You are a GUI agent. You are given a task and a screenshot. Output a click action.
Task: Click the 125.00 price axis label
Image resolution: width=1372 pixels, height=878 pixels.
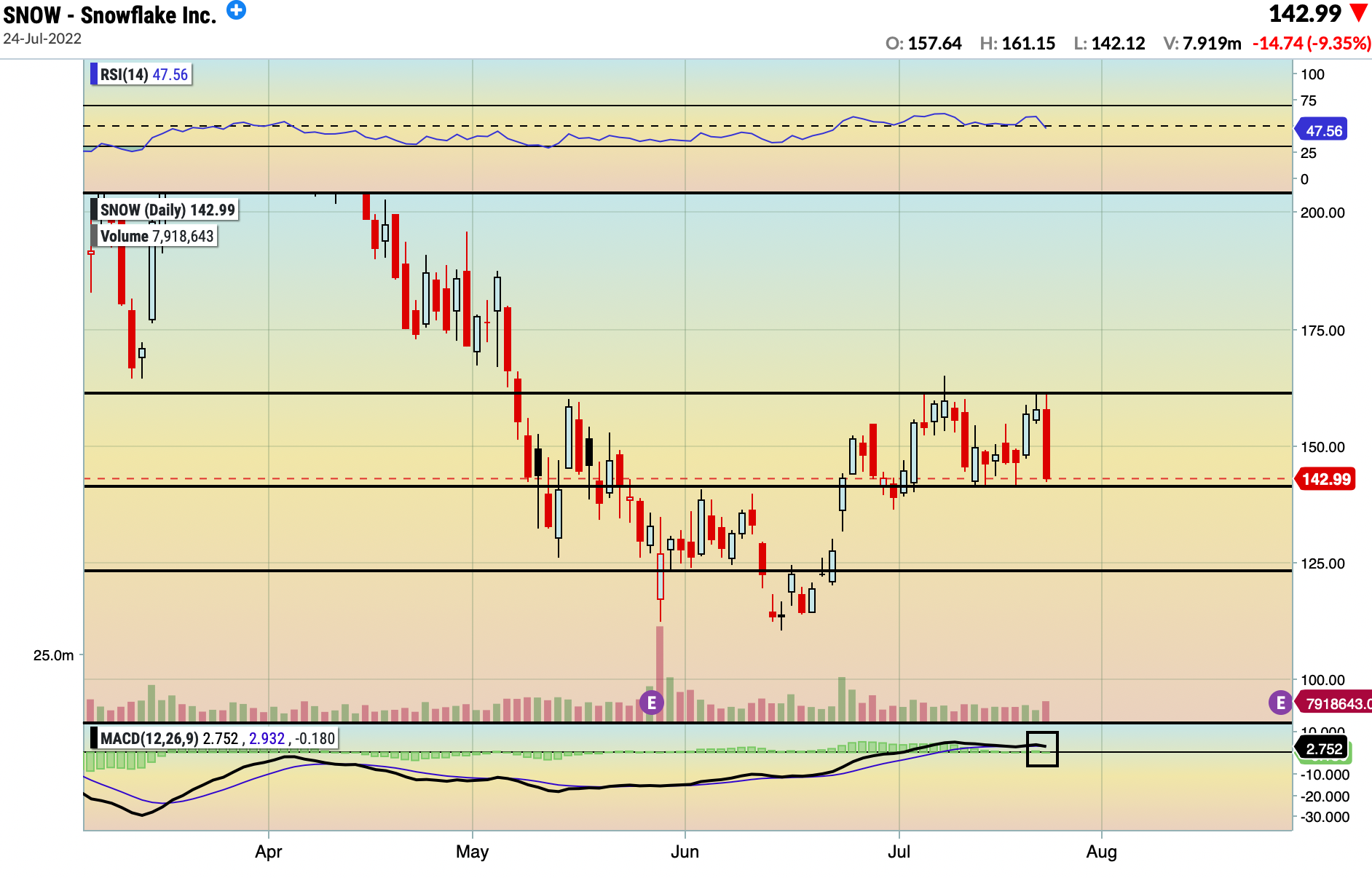click(1322, 563)
